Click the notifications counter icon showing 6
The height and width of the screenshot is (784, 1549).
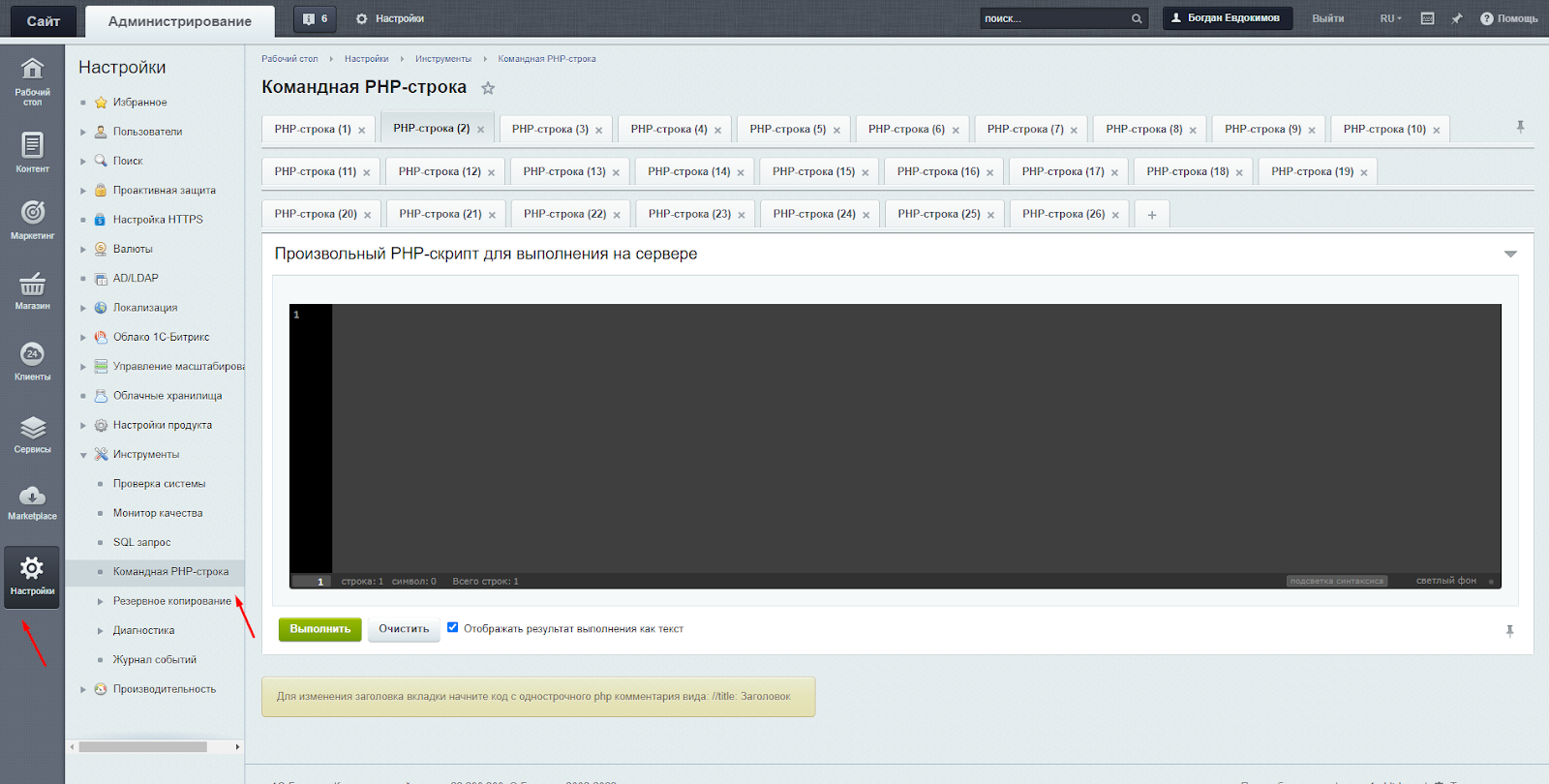coord(315,18)
